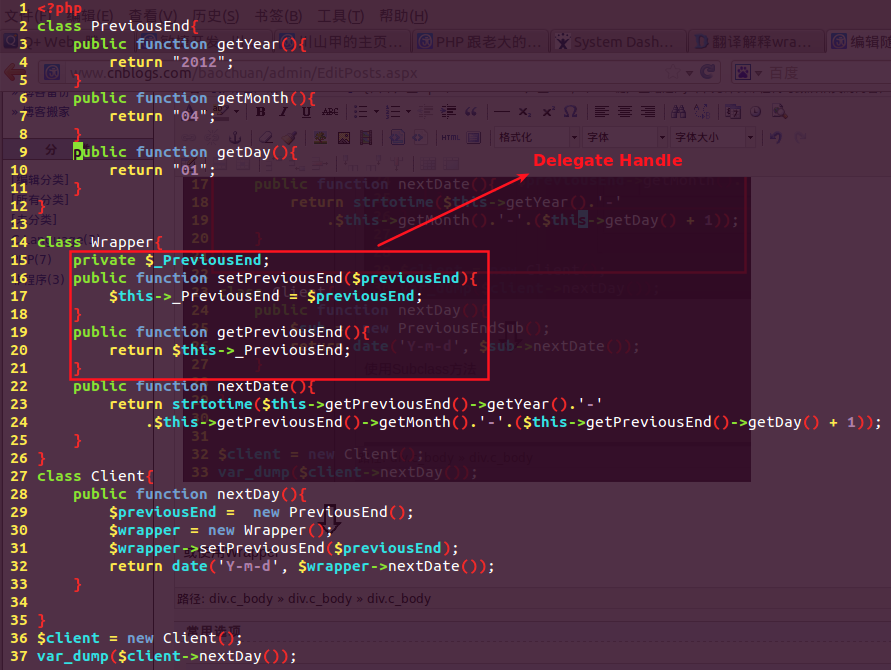Click the browser reload button
This screenshot has height=670, width=891.
708,73
